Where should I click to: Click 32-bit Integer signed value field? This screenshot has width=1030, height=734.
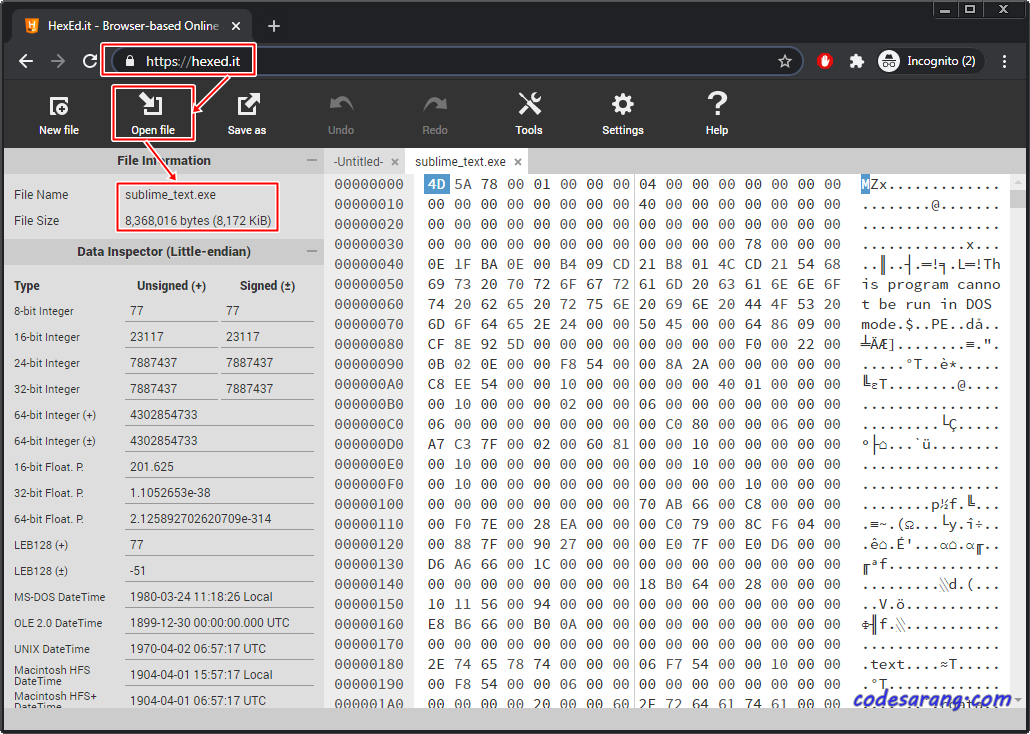coord(267,388)
